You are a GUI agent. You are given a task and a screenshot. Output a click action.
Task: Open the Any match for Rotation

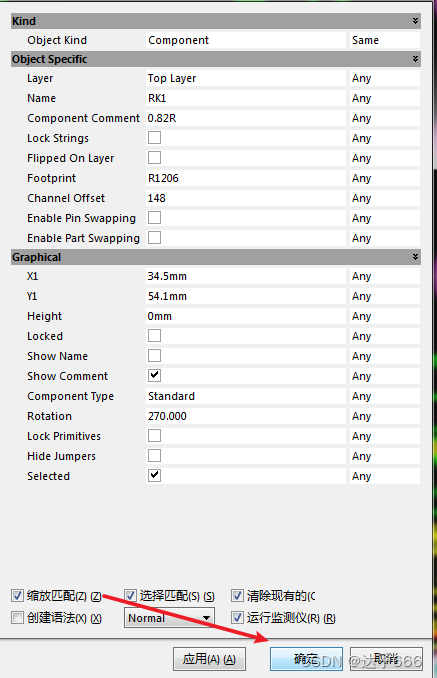point(385,416)
